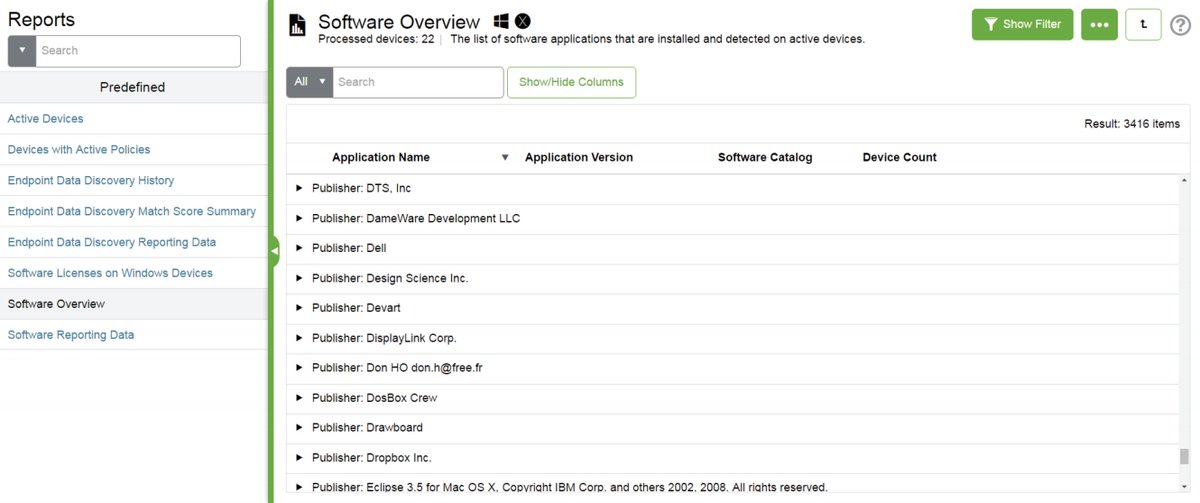This screenshot has height=503, width=1200.
Task: Open the Application Name column sort arrow
Action: click(x=505, y=158)
